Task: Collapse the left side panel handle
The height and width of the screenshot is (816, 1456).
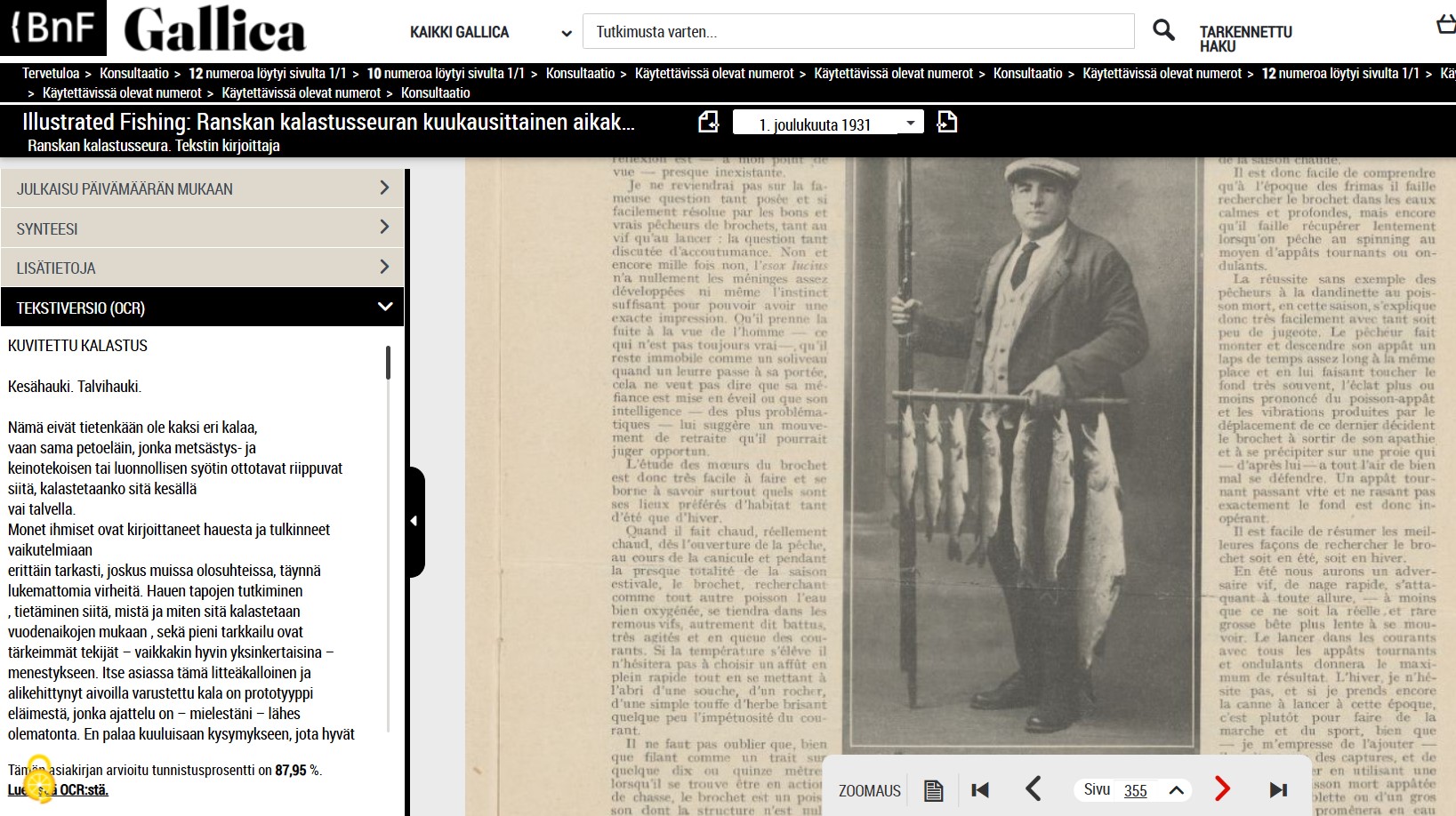Action: coord(414,521)
